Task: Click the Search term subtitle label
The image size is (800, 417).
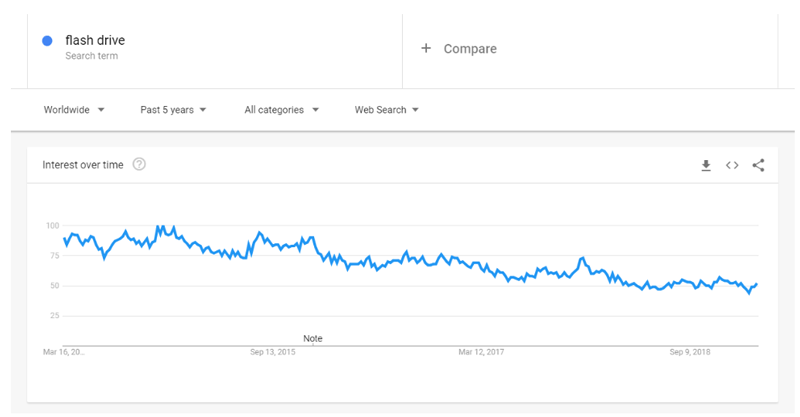Action: pos(91,56)
